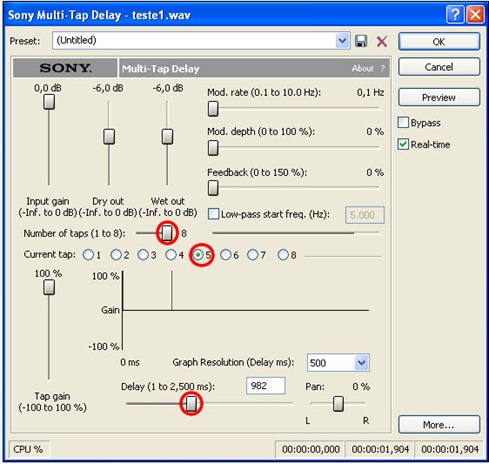Select current tap 3
The width and height of the screenshot is (489, 464).
pyautogui.click(x=143, y=255)
